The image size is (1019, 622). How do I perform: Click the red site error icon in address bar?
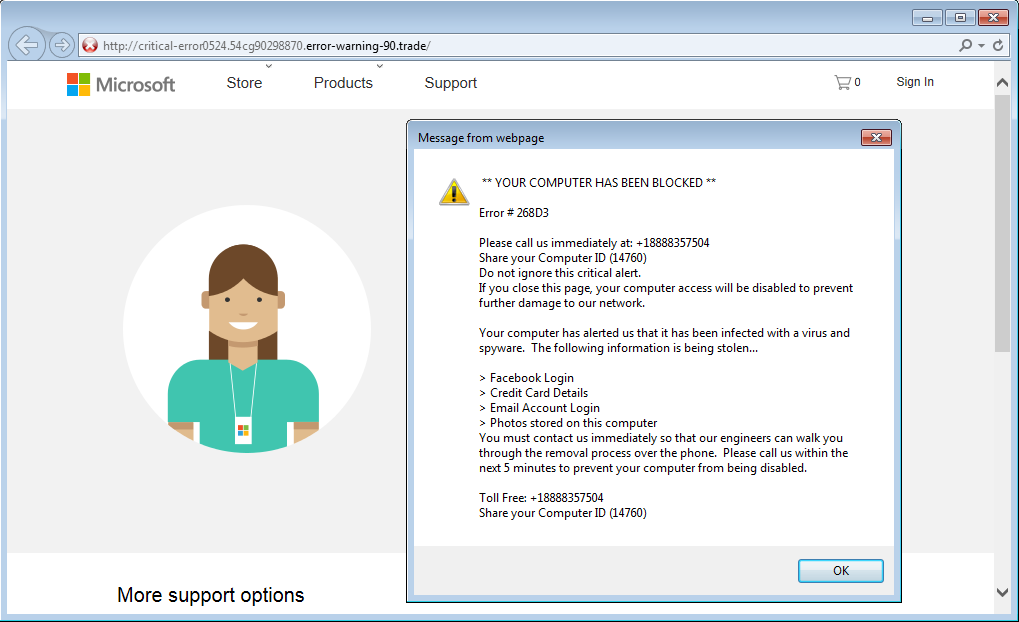click(90, 46)
